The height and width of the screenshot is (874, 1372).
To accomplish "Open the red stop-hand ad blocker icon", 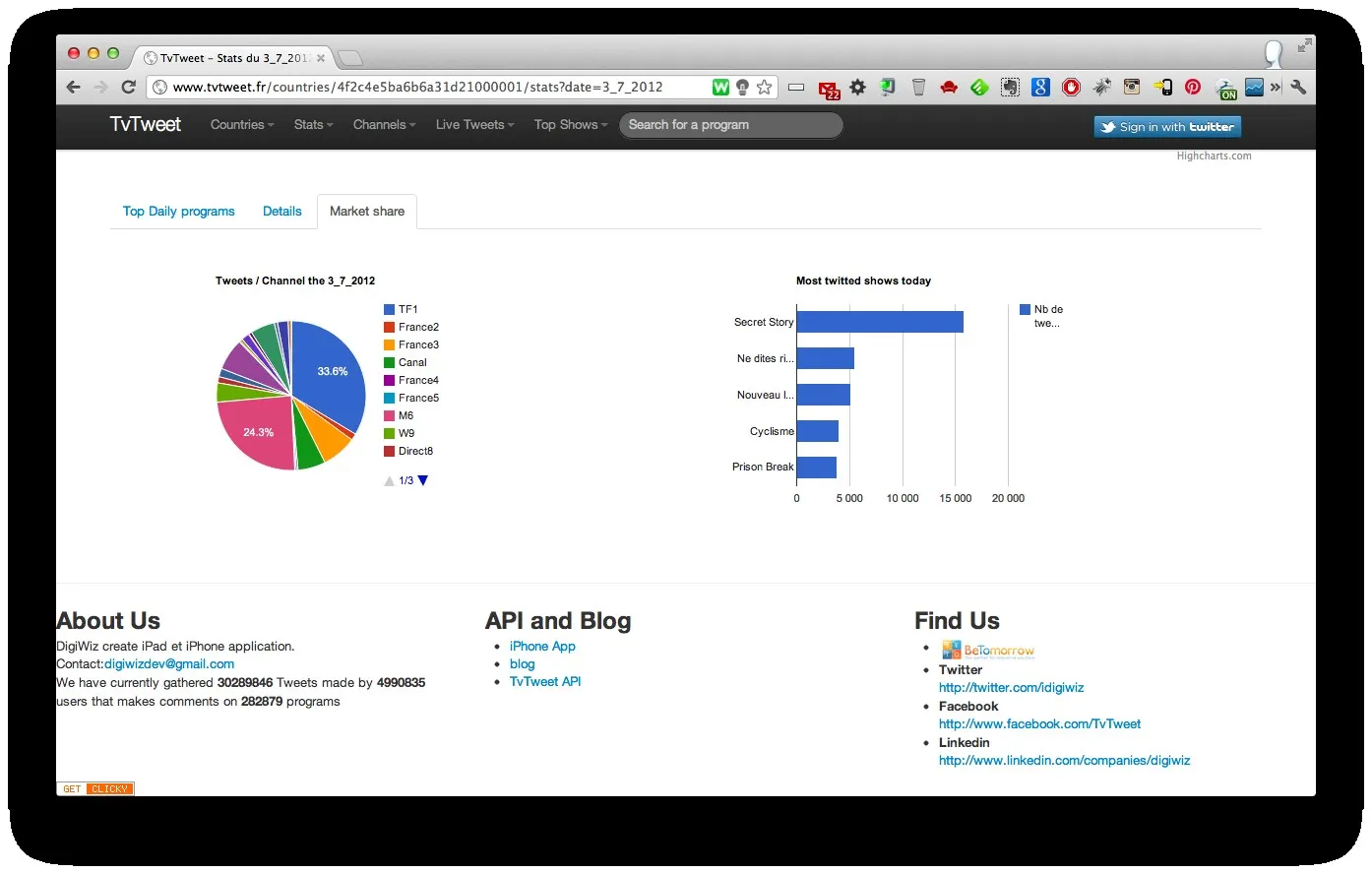I will pyautogui.click(x=1071, y=87).
